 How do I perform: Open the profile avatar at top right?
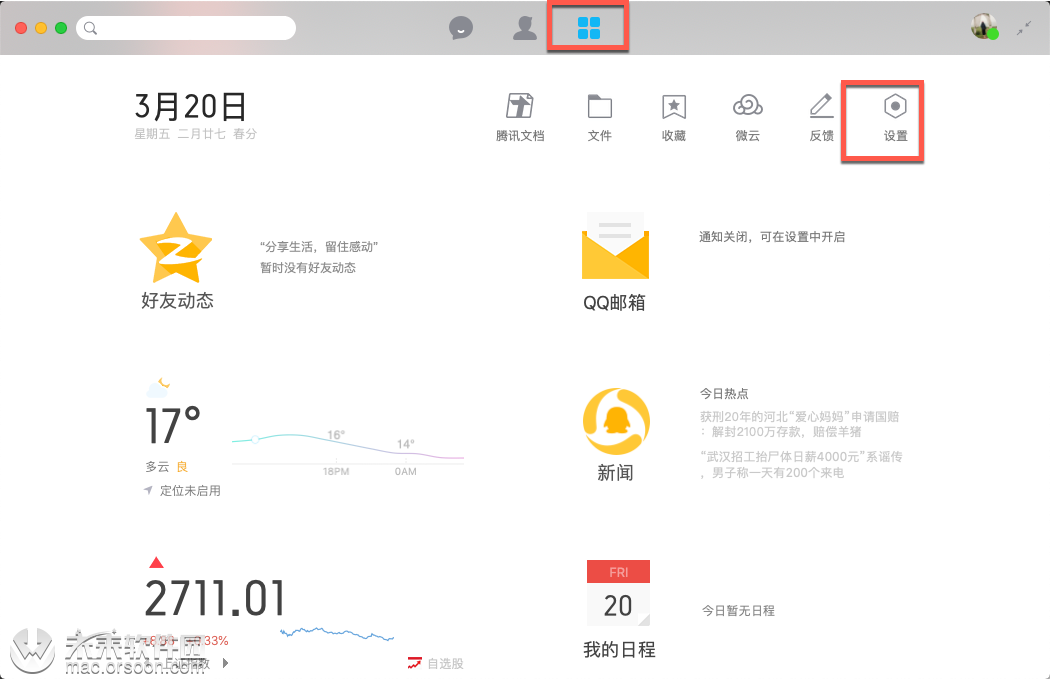click(x=984, y=27)
